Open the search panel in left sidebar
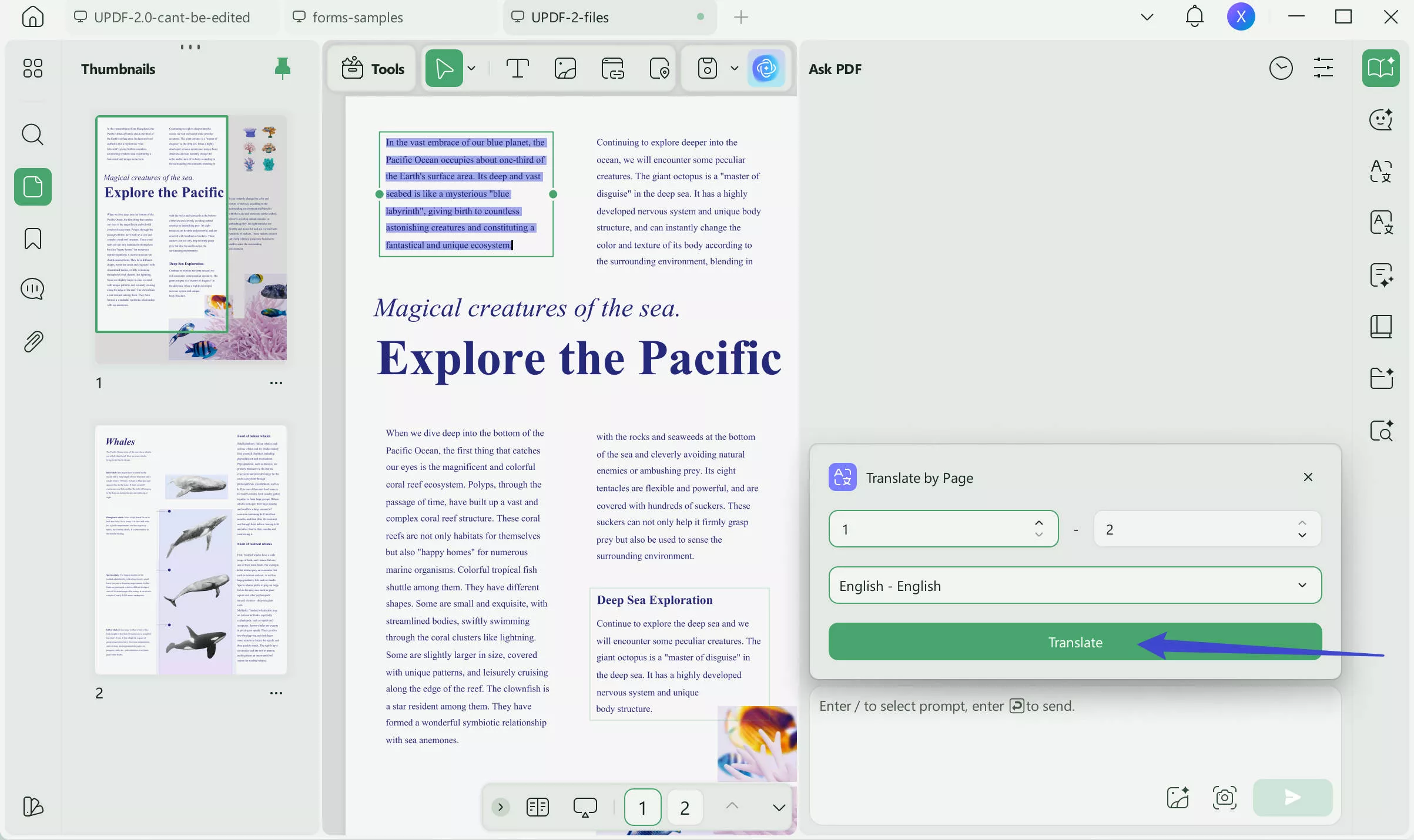The width and height of the screenshot is (1414, 840). (32, 135)
